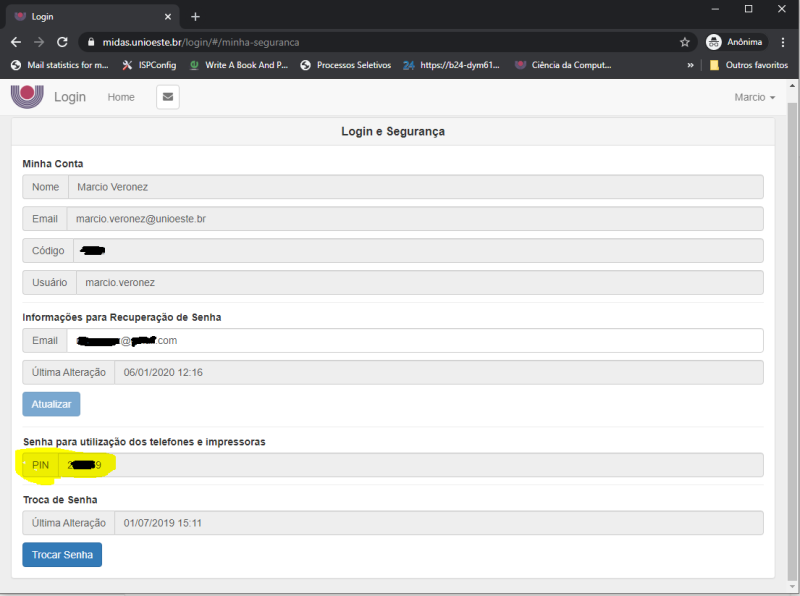Open a new tab with the plus icon
The width and height of the screenshot is (800, 596).
point(195,17)
